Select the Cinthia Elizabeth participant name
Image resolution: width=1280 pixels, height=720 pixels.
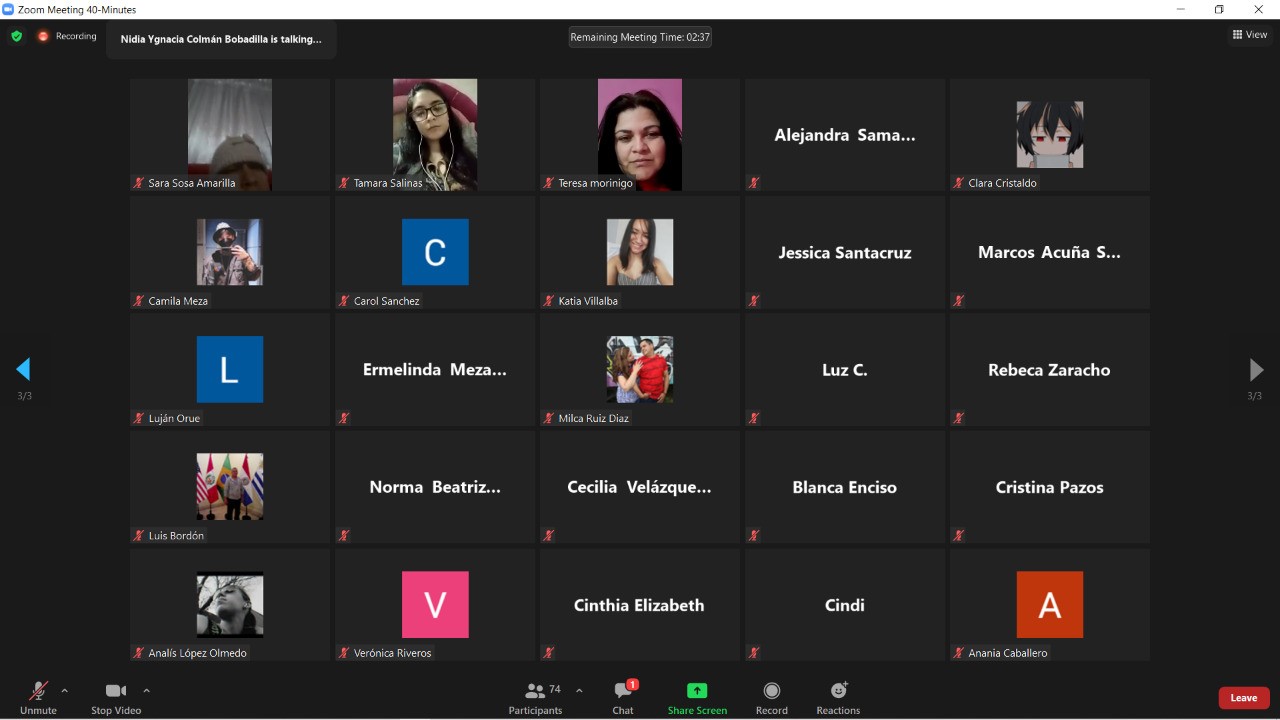pyautogui.click(x=640, y=605)
